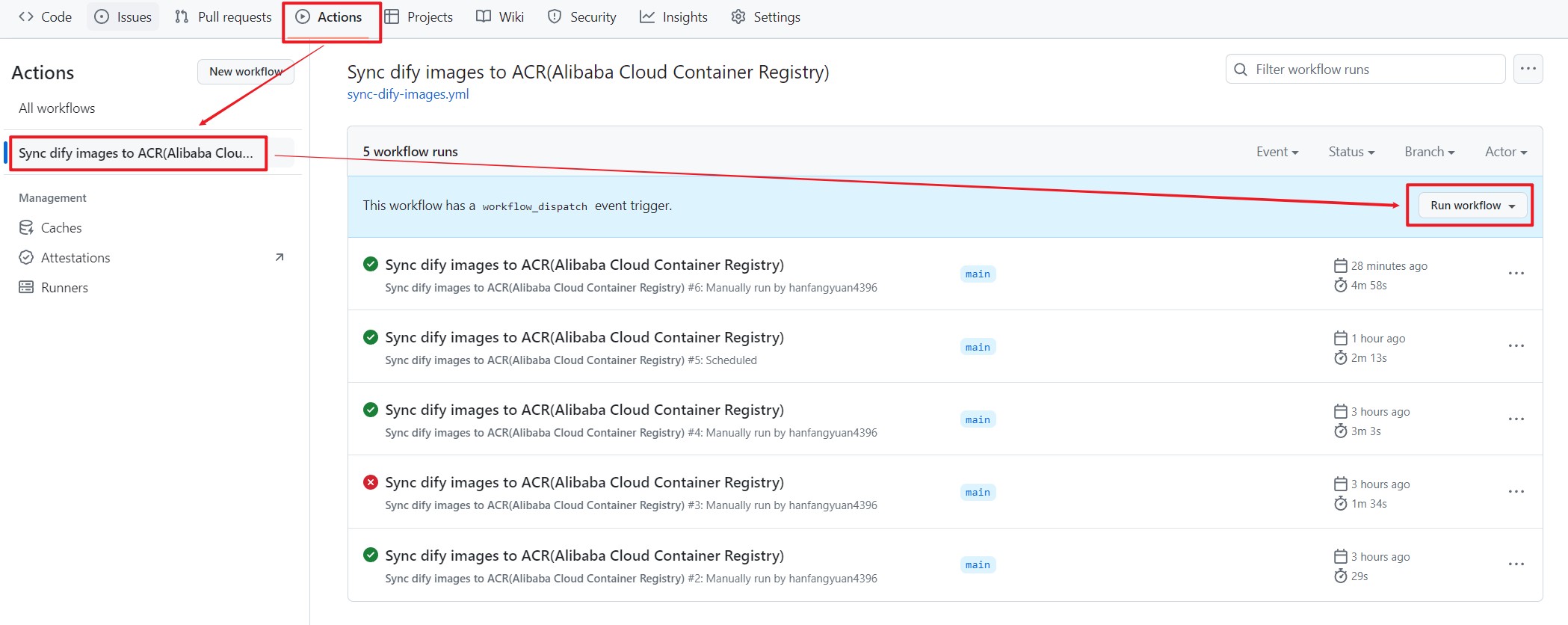Viewport: 1568px width, 625px height.
Task: Click main branch label of run #6
Action: (x=978, y=274)
